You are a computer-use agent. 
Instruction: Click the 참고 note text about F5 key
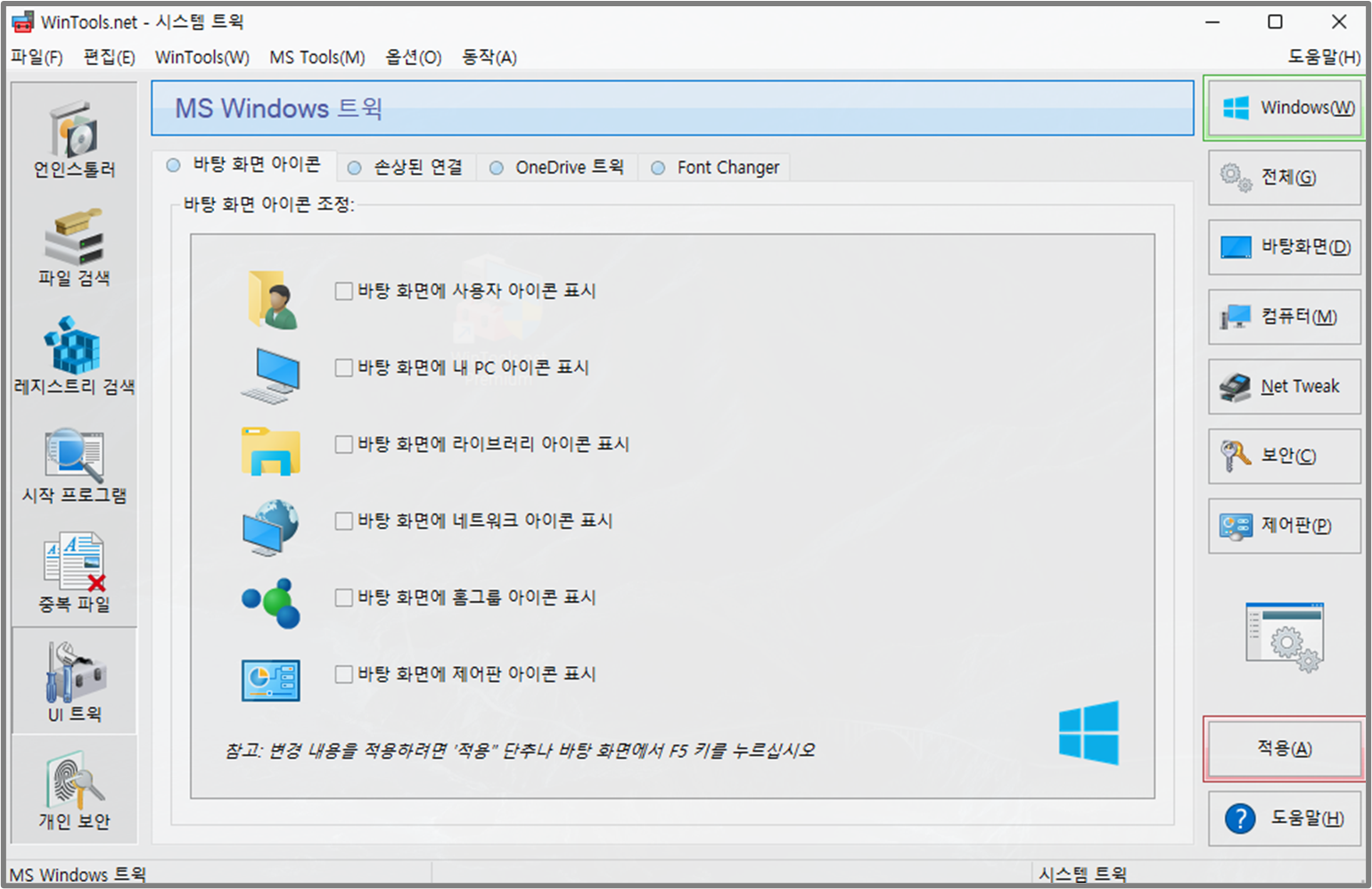coord(520,751)
